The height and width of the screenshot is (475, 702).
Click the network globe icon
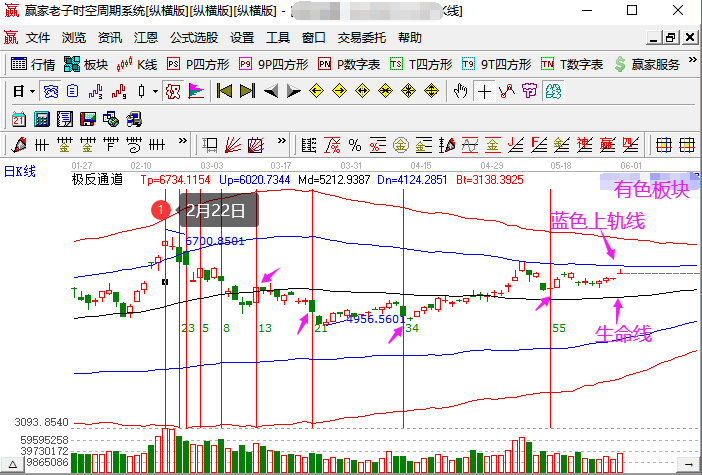point(111,119)
